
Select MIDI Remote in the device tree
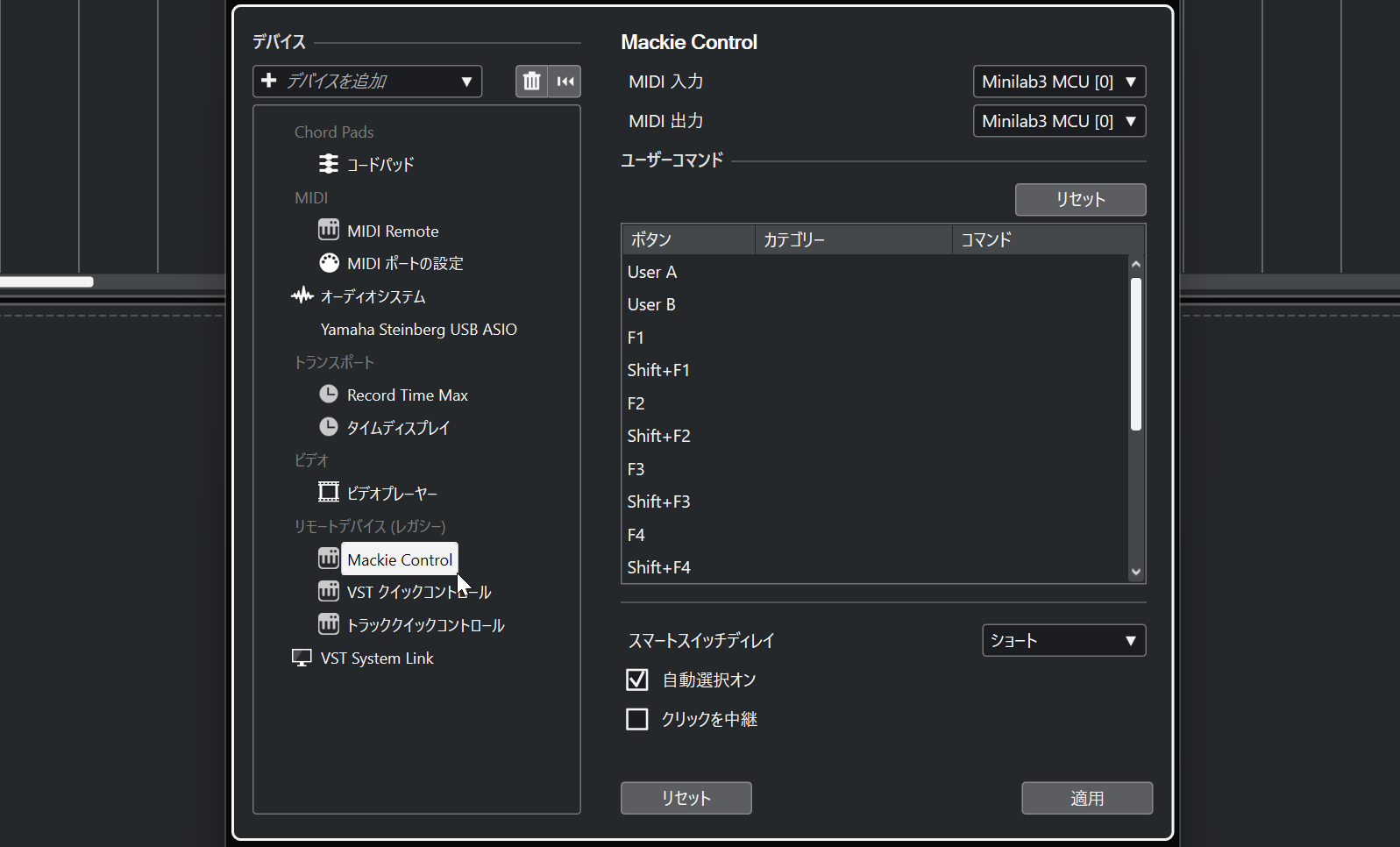[x=393, y=231]
